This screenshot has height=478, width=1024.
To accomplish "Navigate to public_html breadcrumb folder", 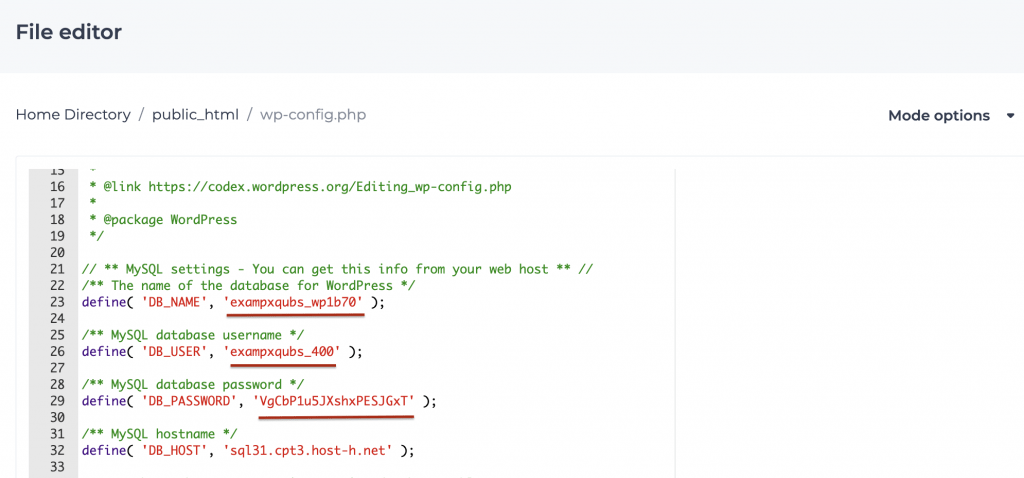I will [195, 115].
